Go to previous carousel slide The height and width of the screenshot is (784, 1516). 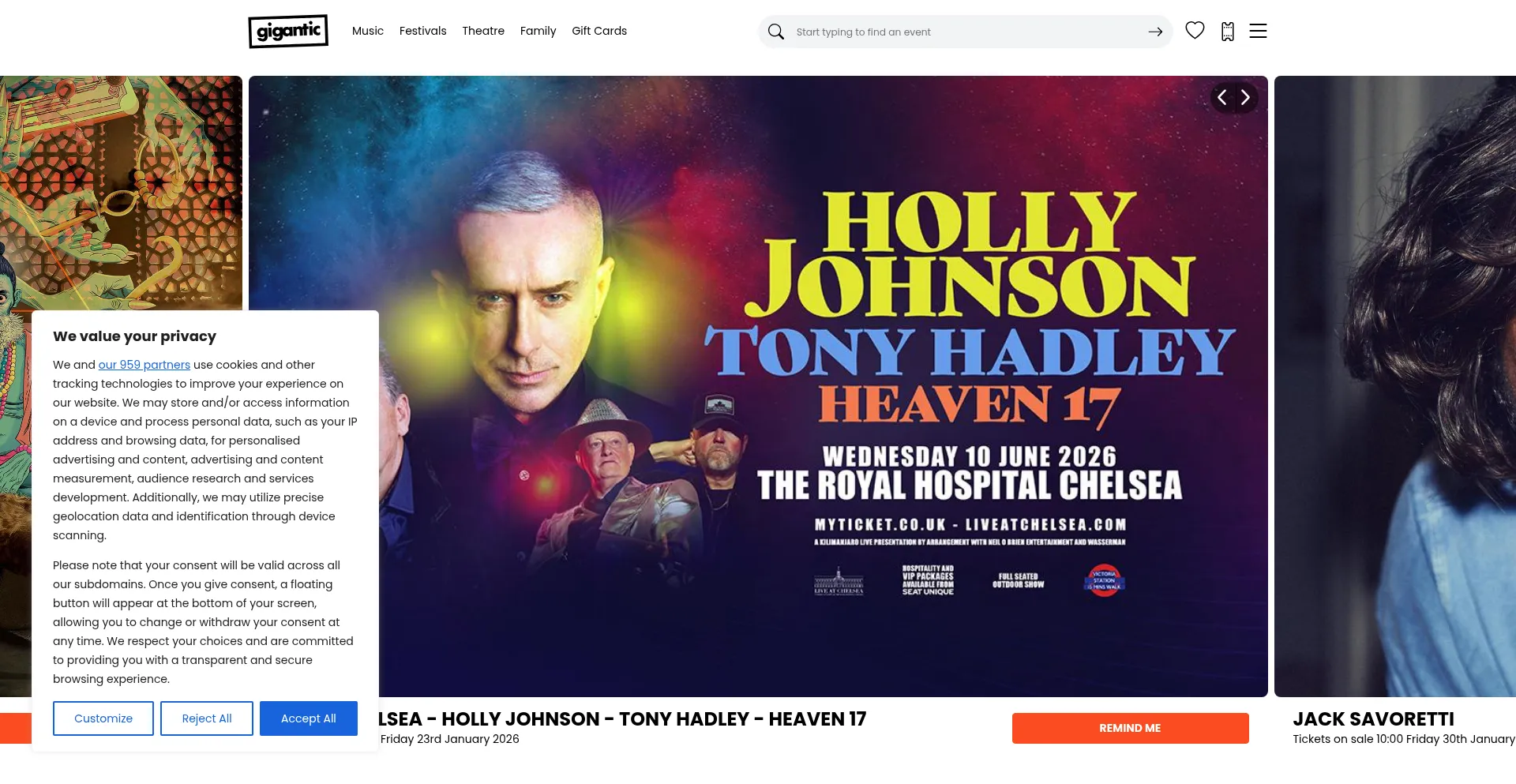(1222, 97)
